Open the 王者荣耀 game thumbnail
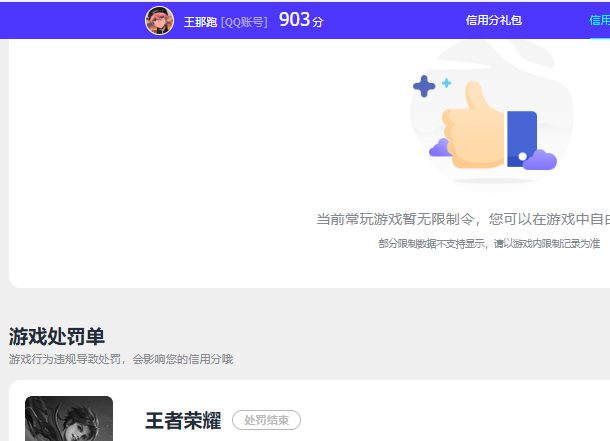 coord(69,418)
